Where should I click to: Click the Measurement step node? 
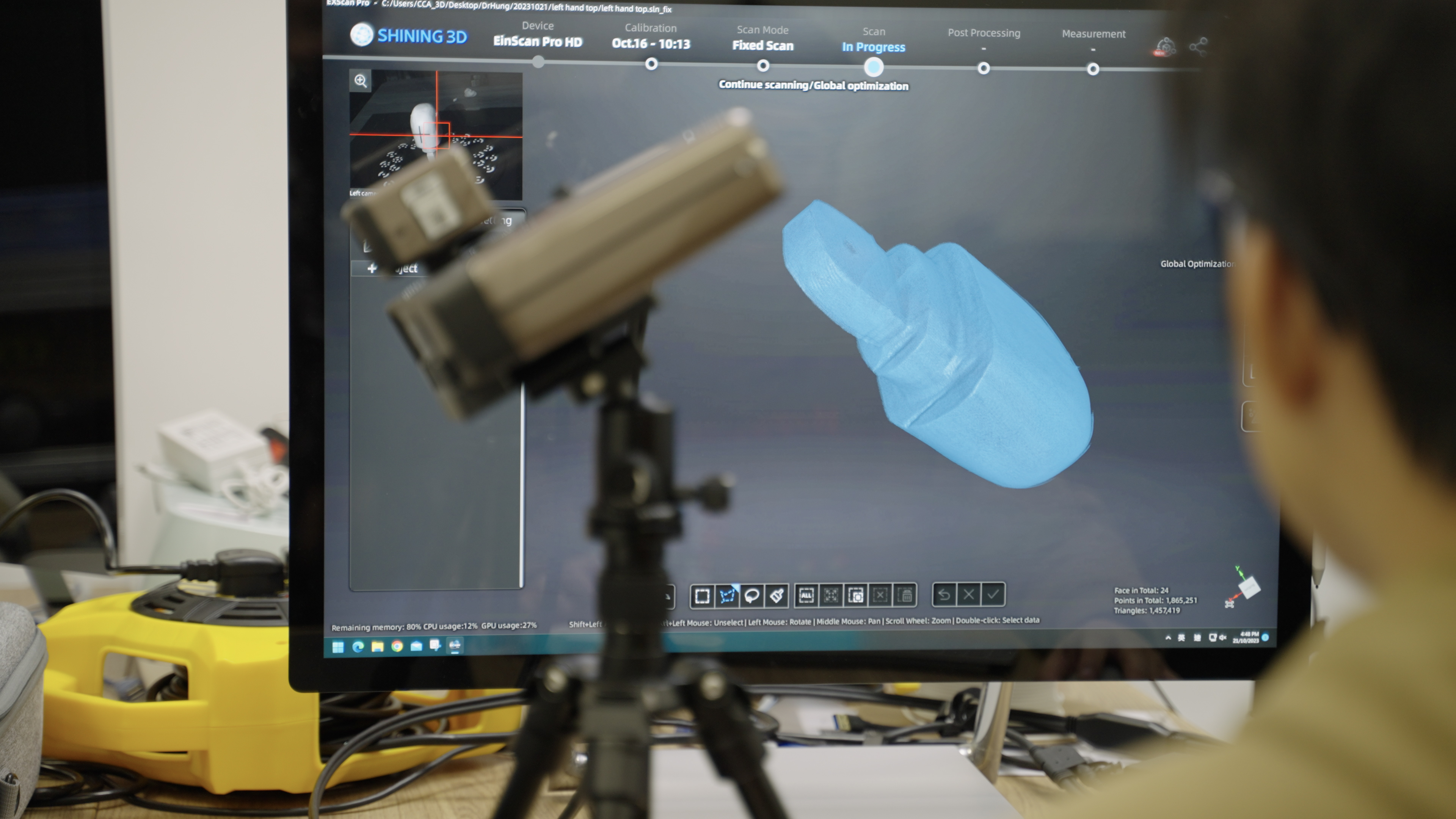tap(1093, 69)
